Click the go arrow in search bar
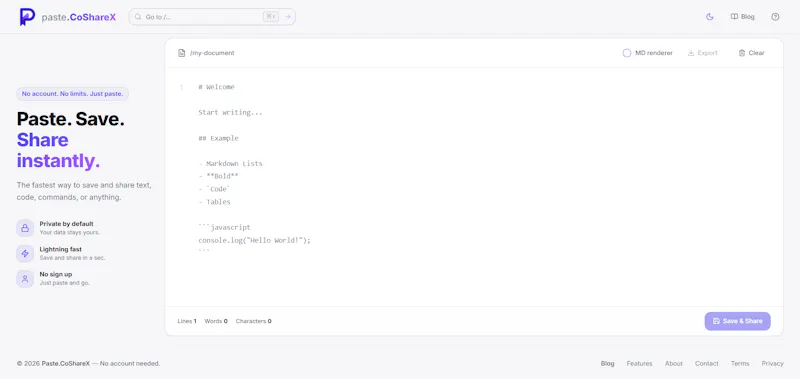The image size is (800, 379). [x=288, y=17]
